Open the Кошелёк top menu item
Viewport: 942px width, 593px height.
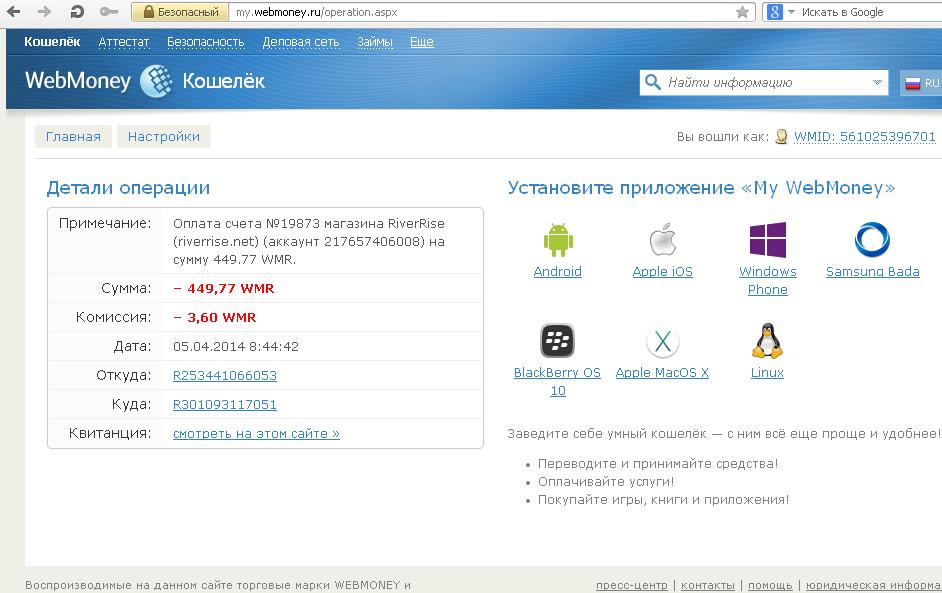52,41
